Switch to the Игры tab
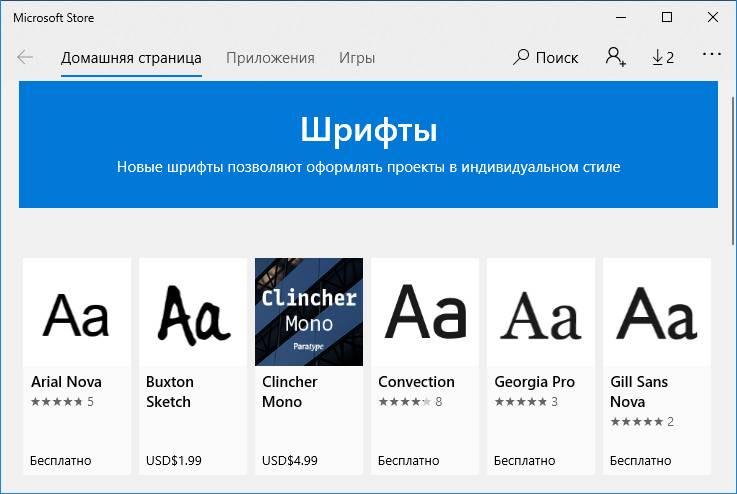737x494 pixels. pos(357,58)
